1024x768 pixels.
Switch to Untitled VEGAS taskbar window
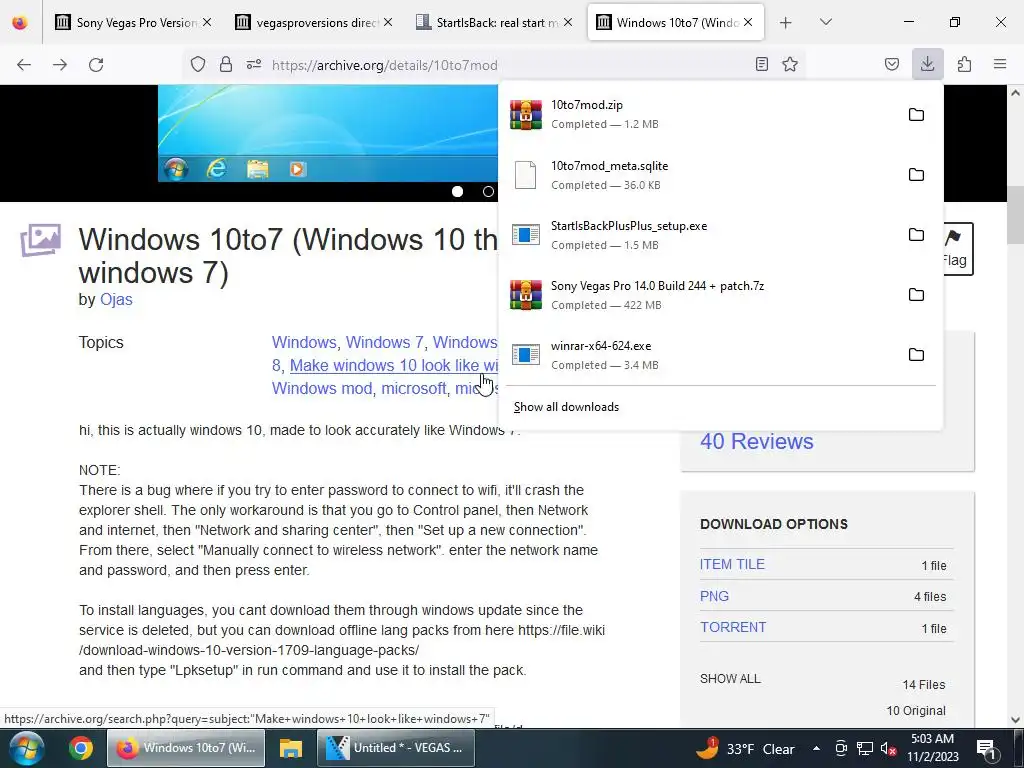(x=396, y=748)
